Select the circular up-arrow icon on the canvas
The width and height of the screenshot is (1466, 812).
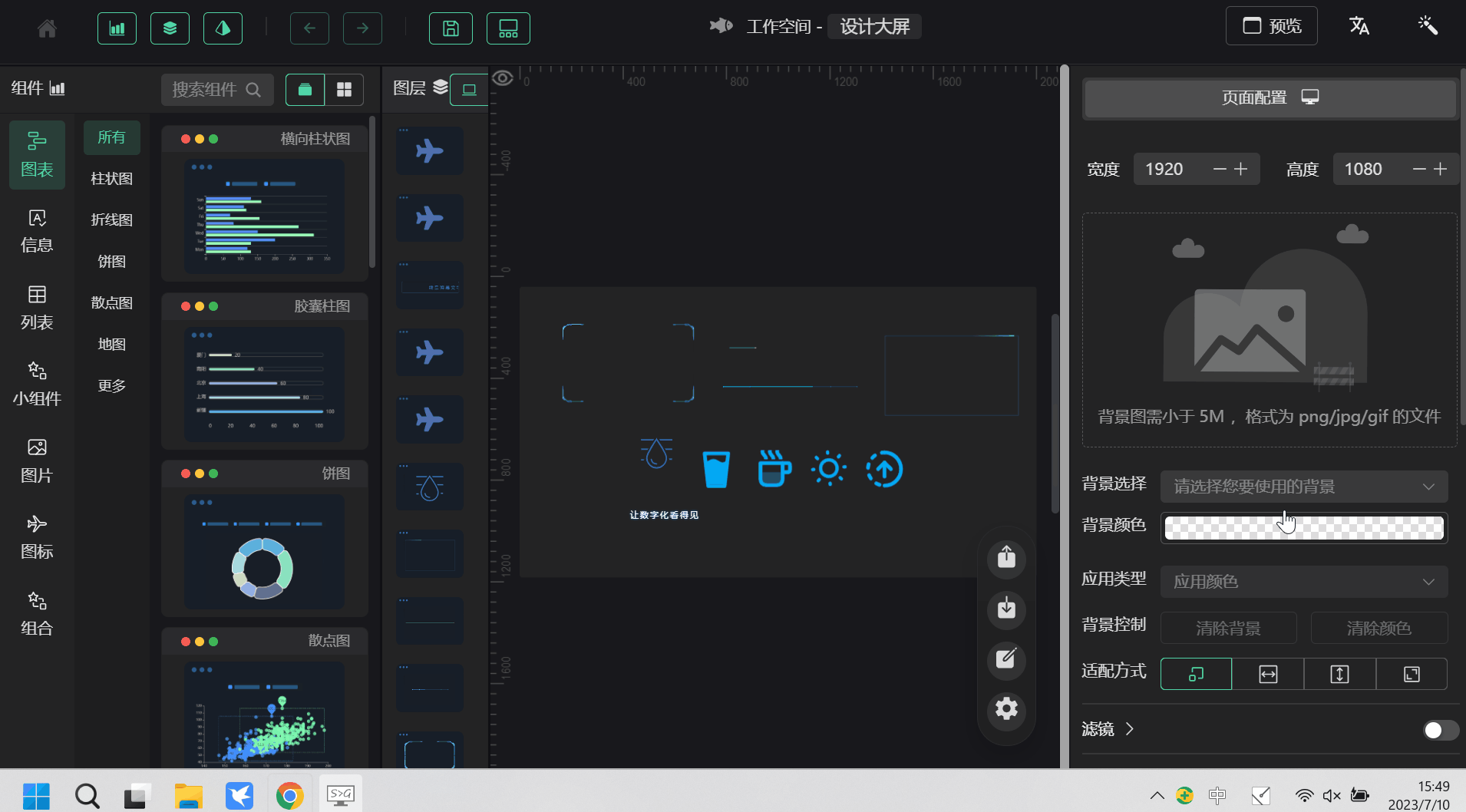pyautogui.click(x=884, y=469)
